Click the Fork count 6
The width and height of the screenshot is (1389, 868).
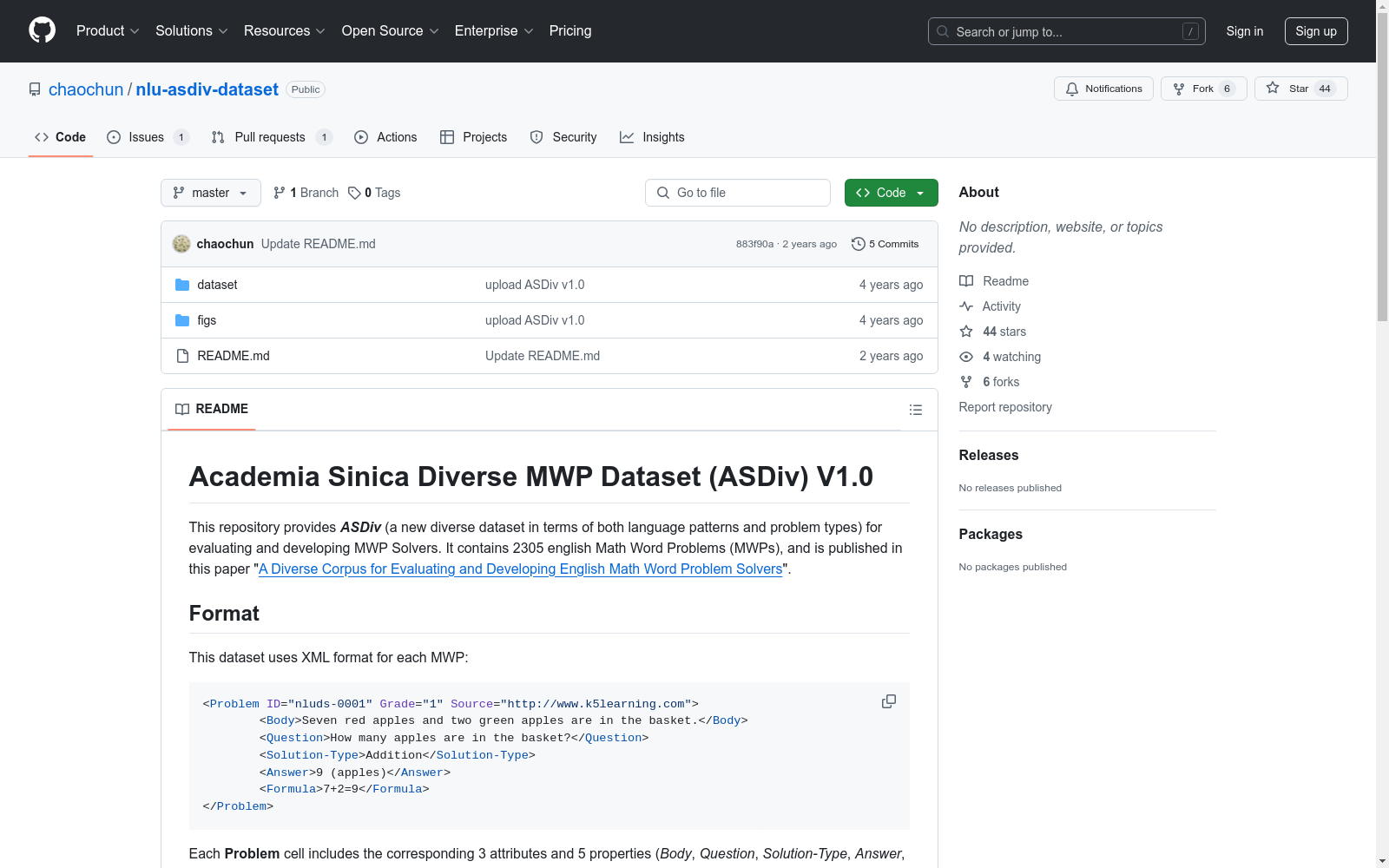[x=1227, y=89]
